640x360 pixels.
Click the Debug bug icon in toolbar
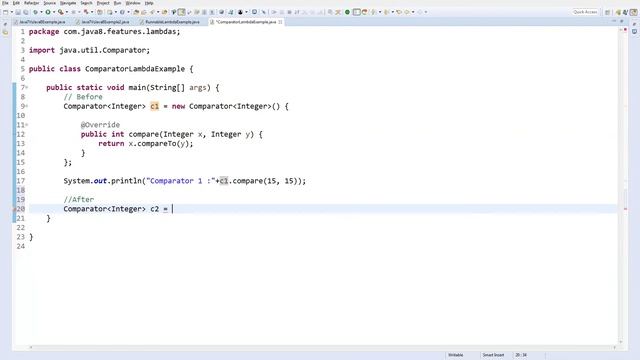pyautogui.click(x=36, y=12)
